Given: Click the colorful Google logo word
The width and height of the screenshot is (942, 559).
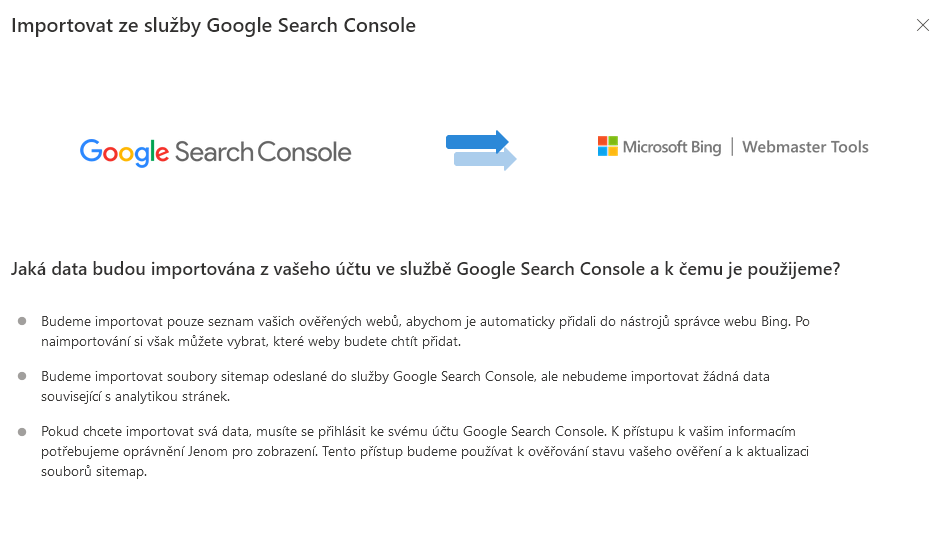Looking at the screenshot, I should (x=124, y=153).
